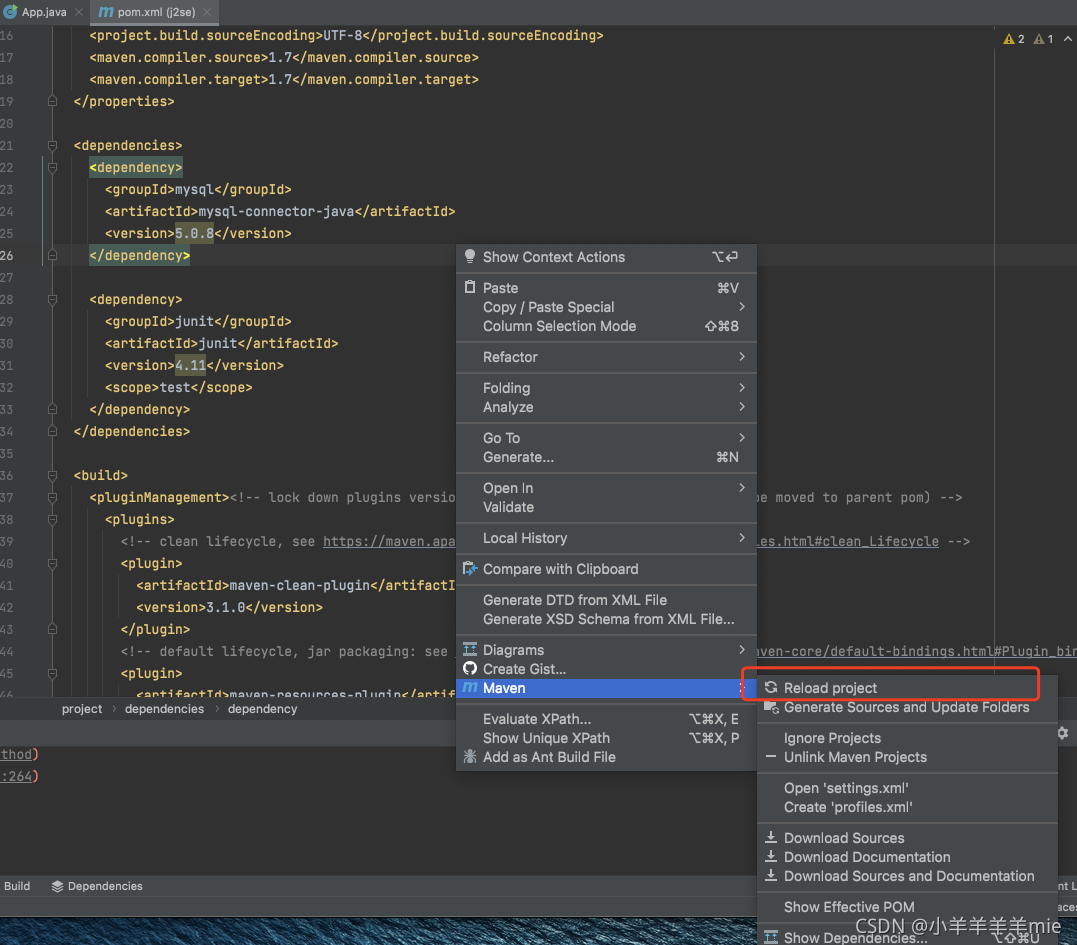
Task: Expand the Copy / Paste Special submenu
Action: [606, 307]
